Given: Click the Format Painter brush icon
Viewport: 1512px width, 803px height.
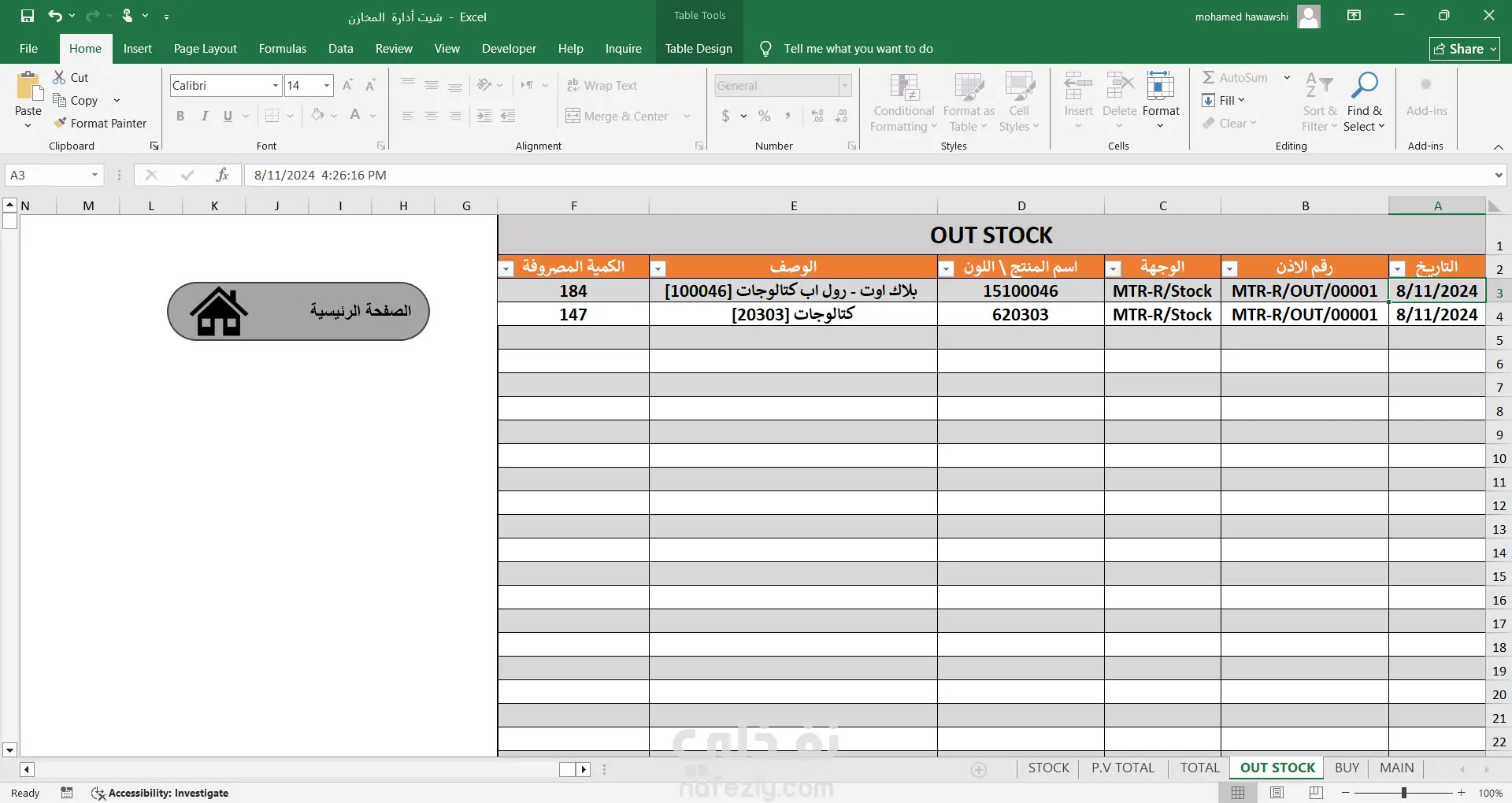Looking at the screenshot, I should coord(60,123).
